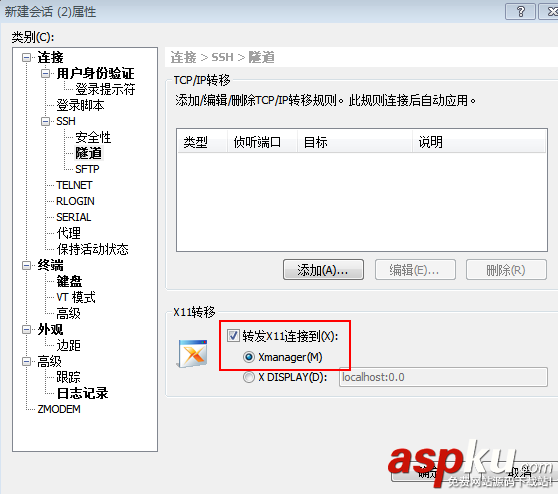Select 隧道 item in tree
The image size is (558, 494).
click(89, 153)
